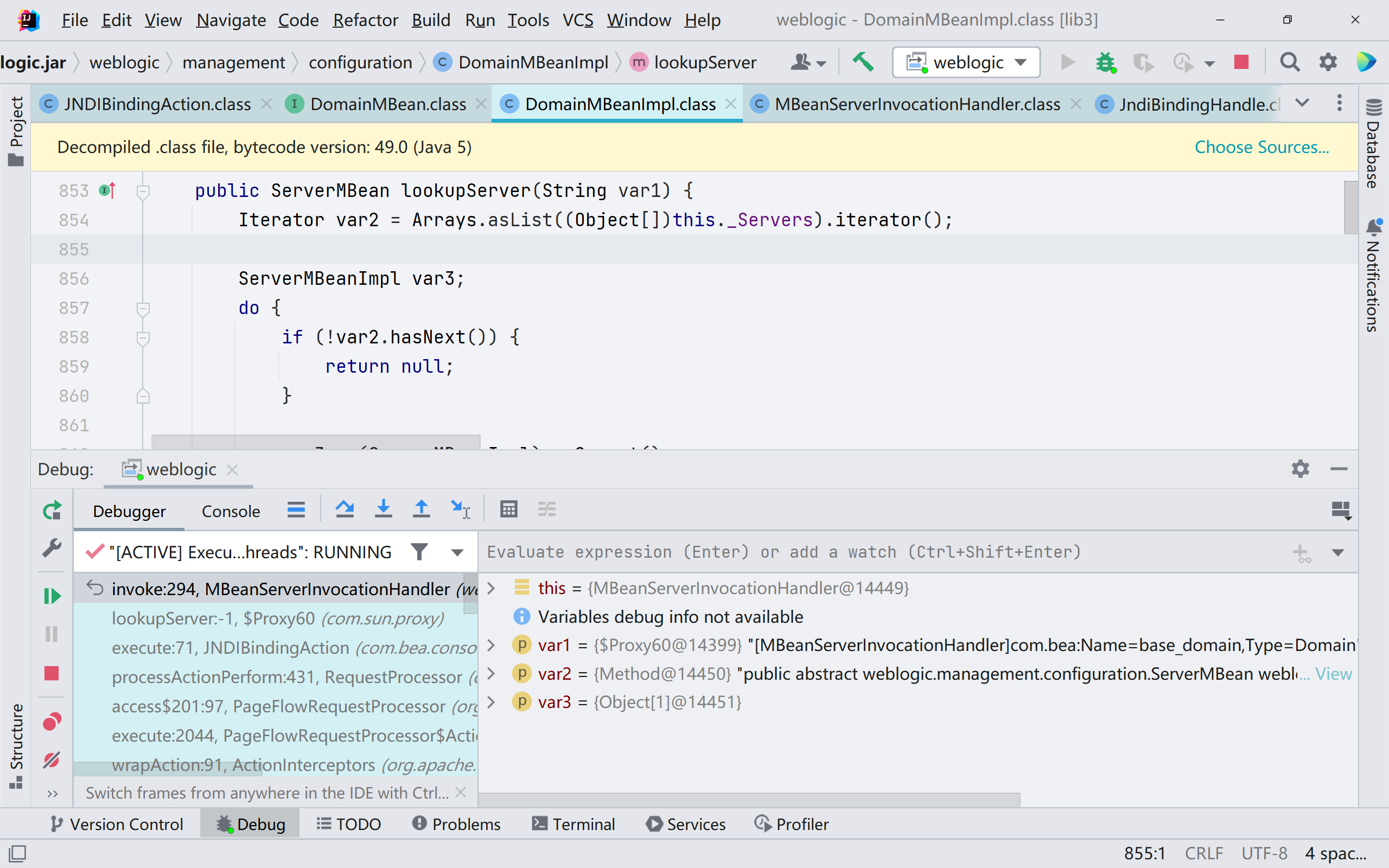
Task: Expand the var1 variable node
Action: click(490, 644)
